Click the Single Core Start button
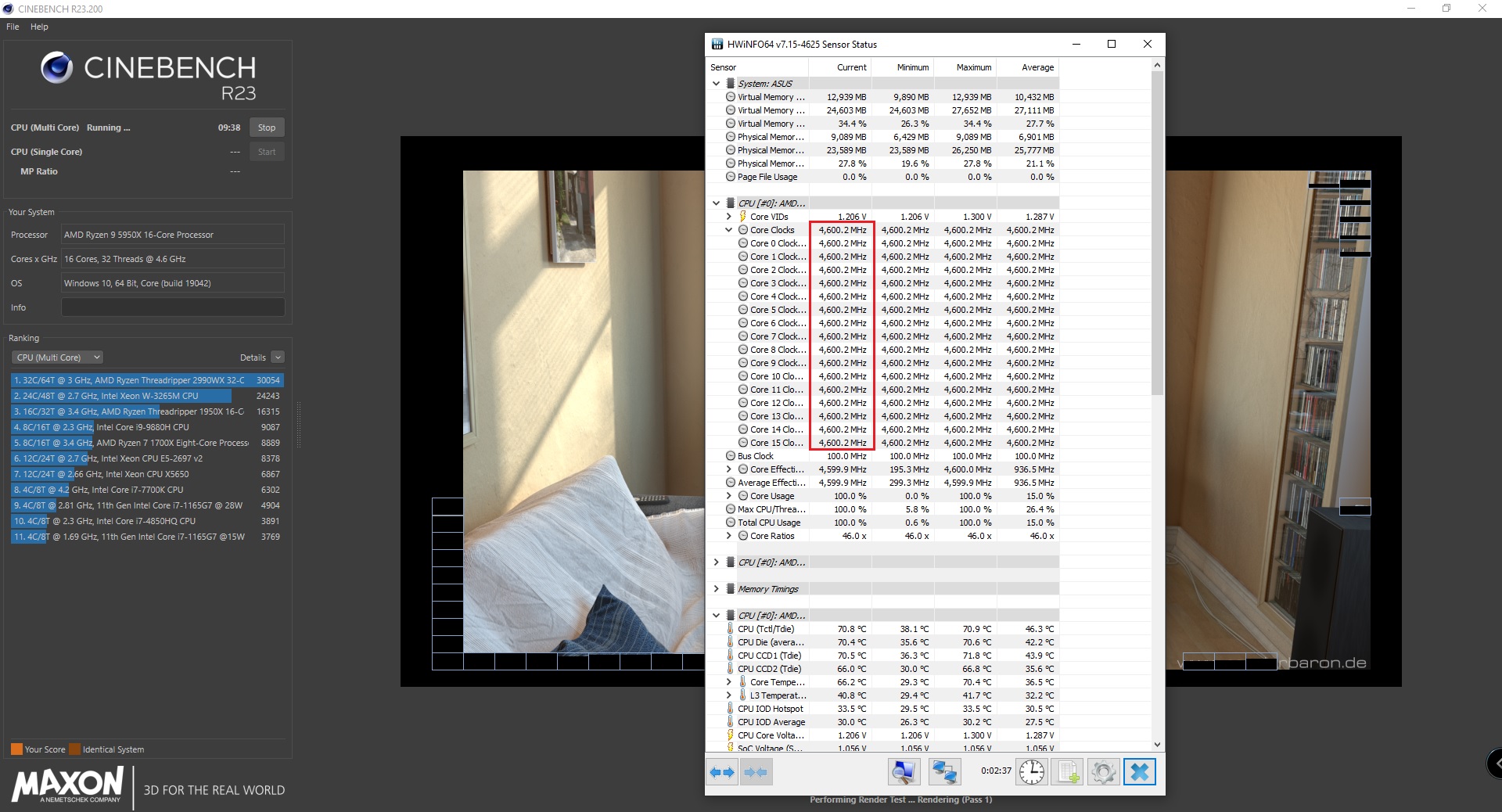This screenshot has height=812, width=1502. (267, 152)
